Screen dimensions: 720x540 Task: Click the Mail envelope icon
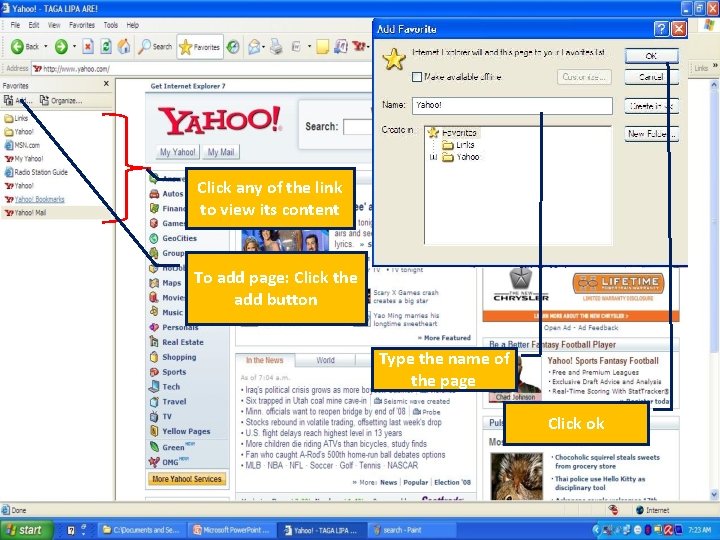(x=253, y=46)
